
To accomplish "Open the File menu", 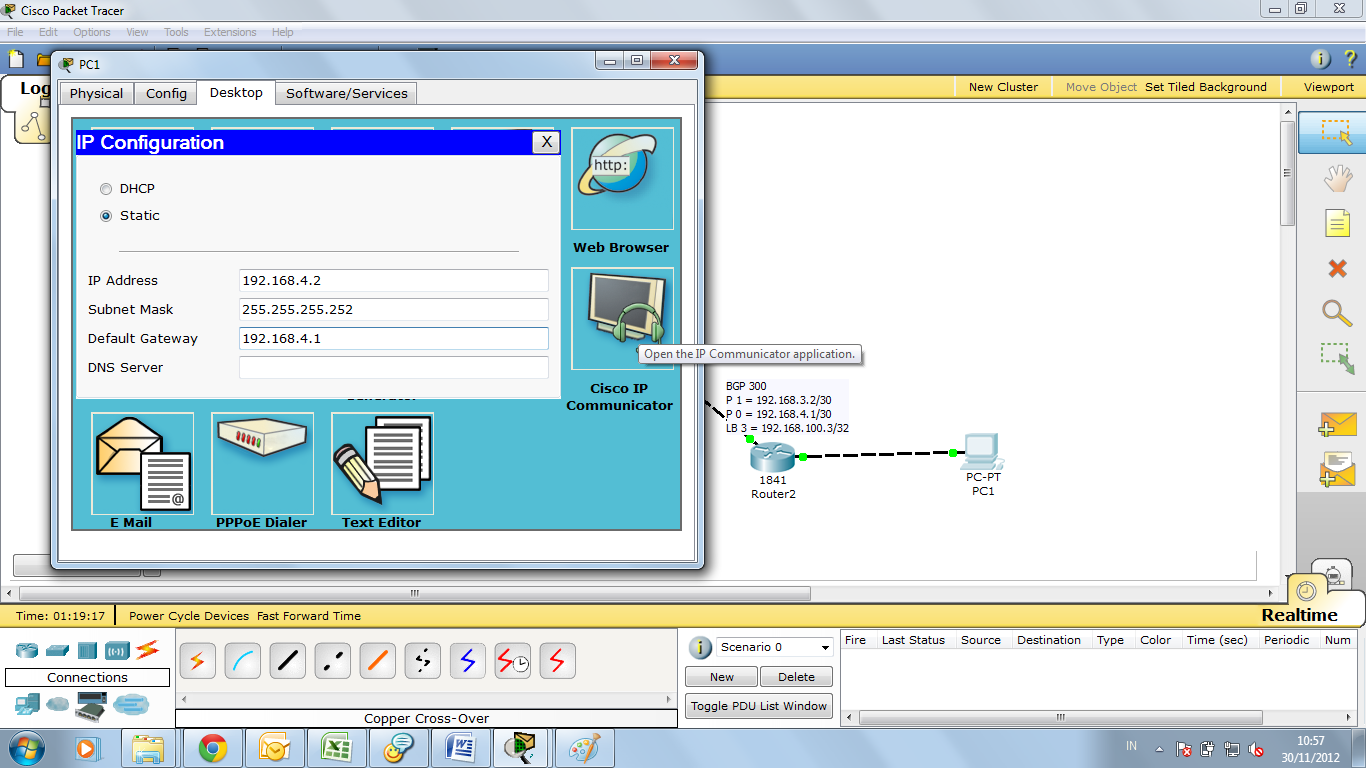I will tap(16, 32).
